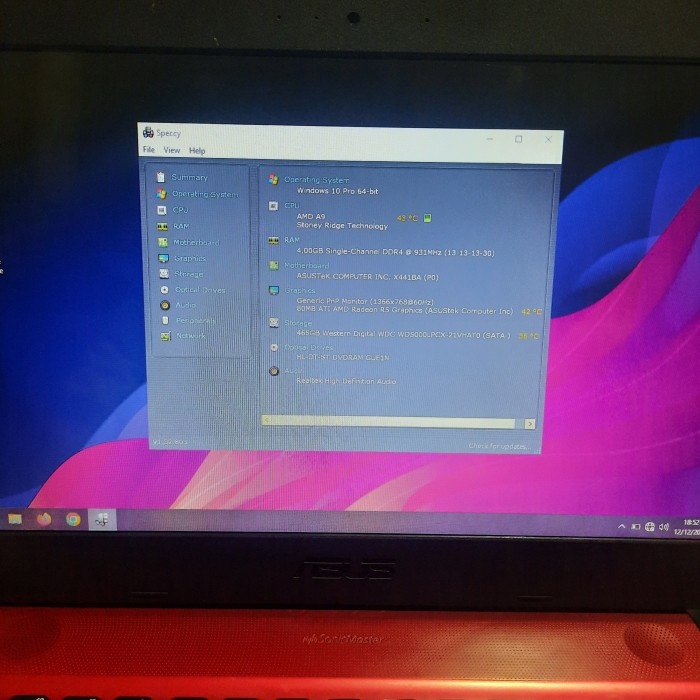The height and width of the screenshot is (700, 700).
Task: Click the Audio speaker icon in summary pane
Action: [x=274, y=371]
